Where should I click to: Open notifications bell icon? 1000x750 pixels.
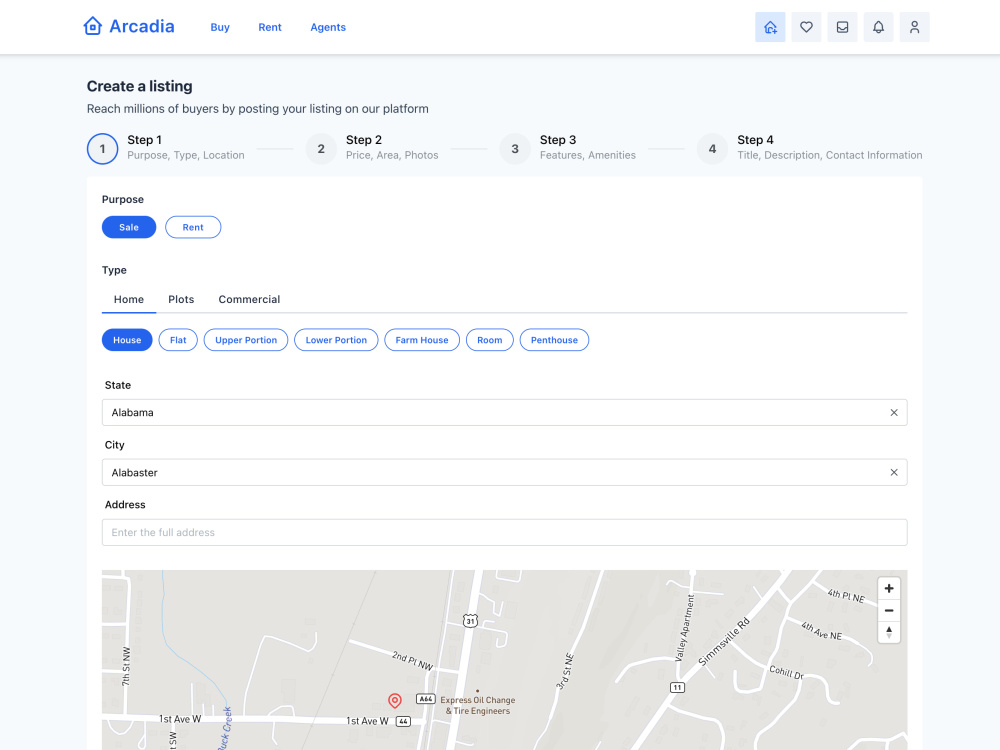pyautogui.click(x=878, y=27)
